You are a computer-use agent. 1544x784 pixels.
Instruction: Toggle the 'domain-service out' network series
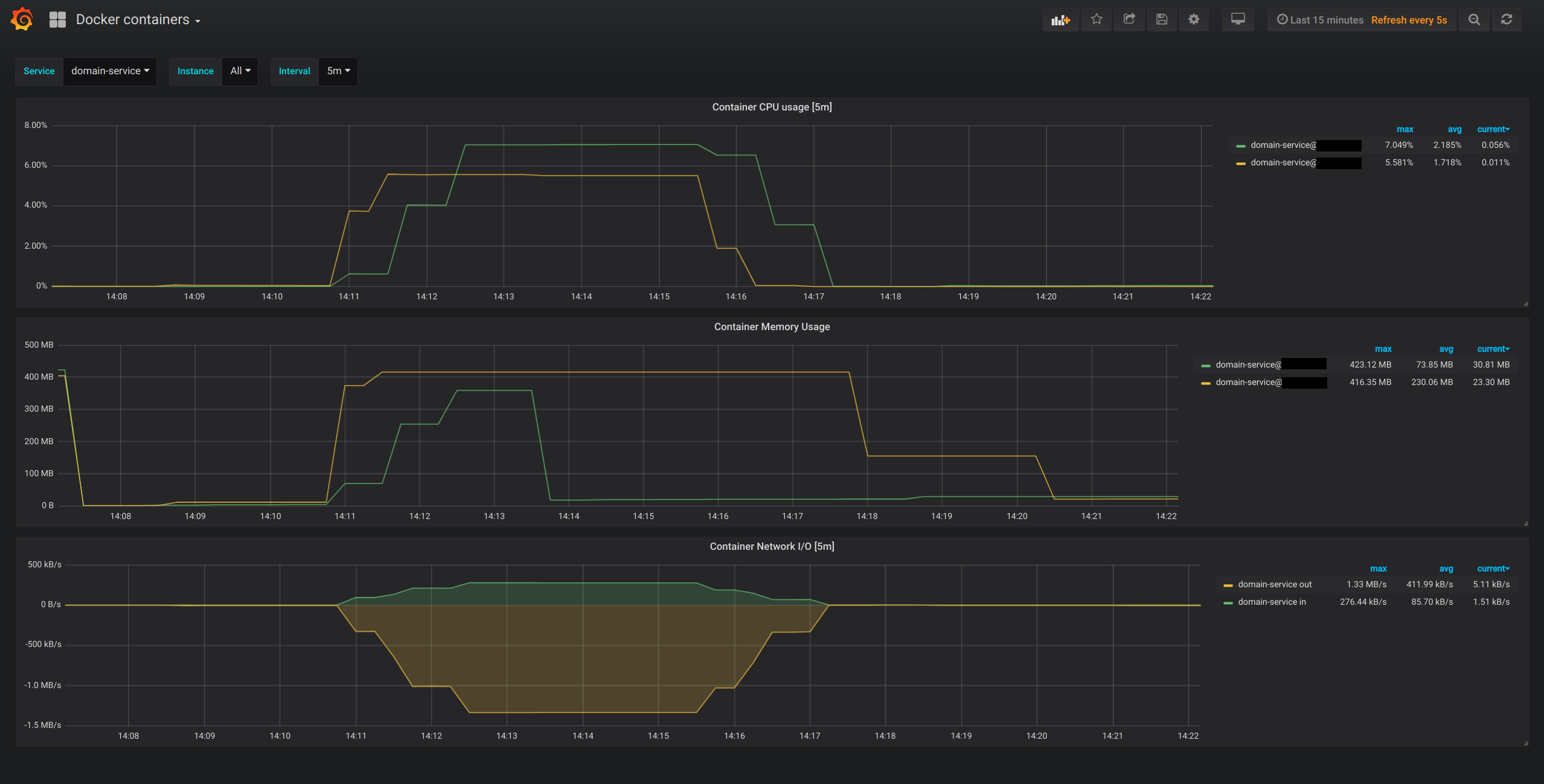(x=1275, y=584)
